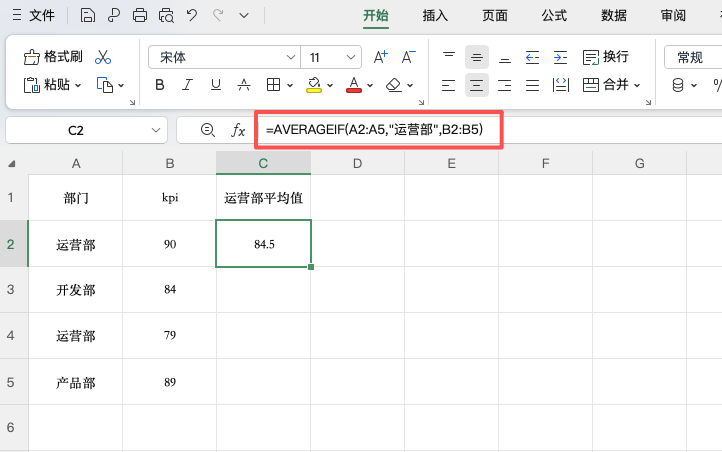The width and height of the screenshot is (722, 452).
Task: Open font settings dialog launcher
Action: [x=421, y=102]
